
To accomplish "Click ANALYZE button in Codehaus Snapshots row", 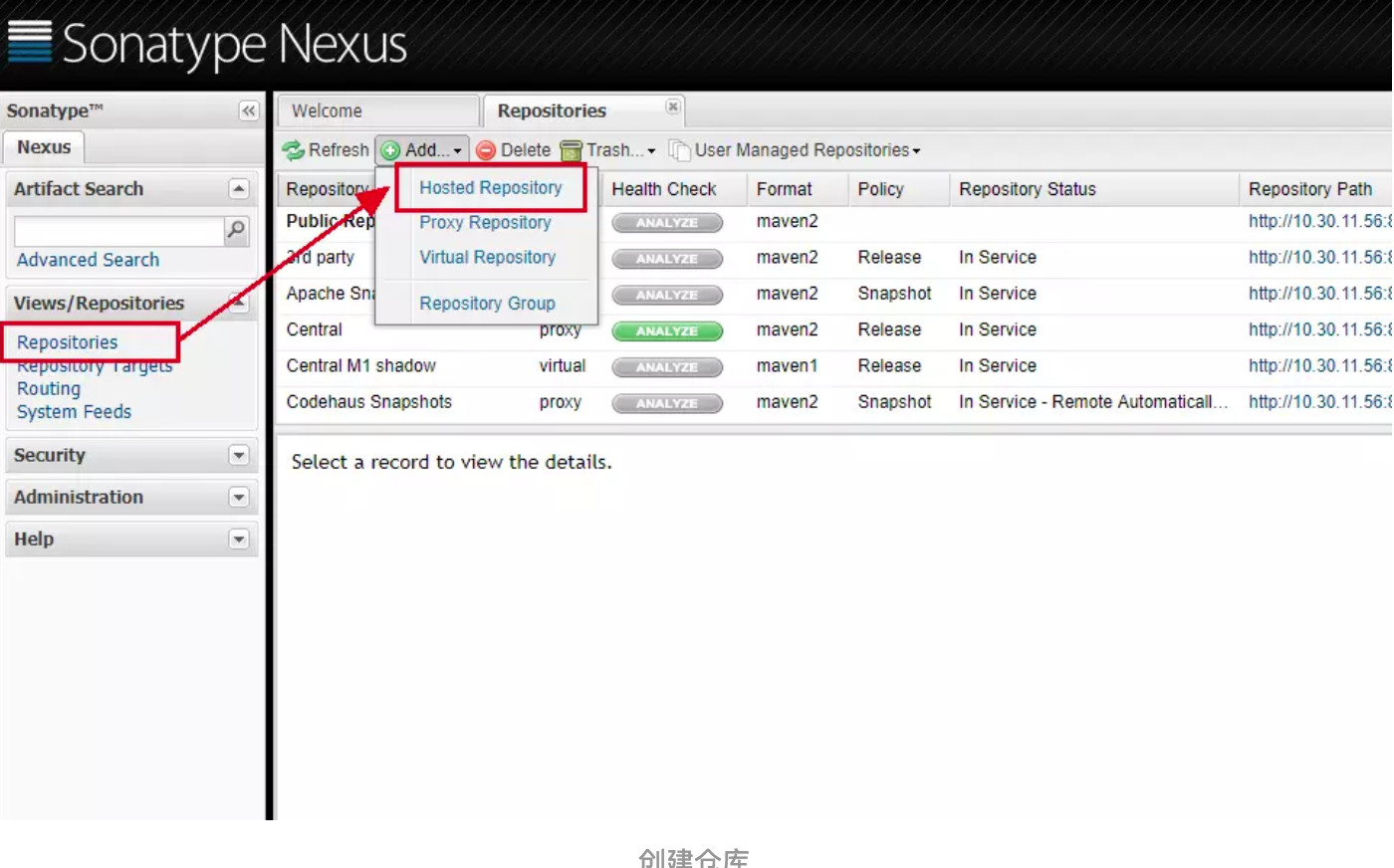I will [x=667, y=403].
